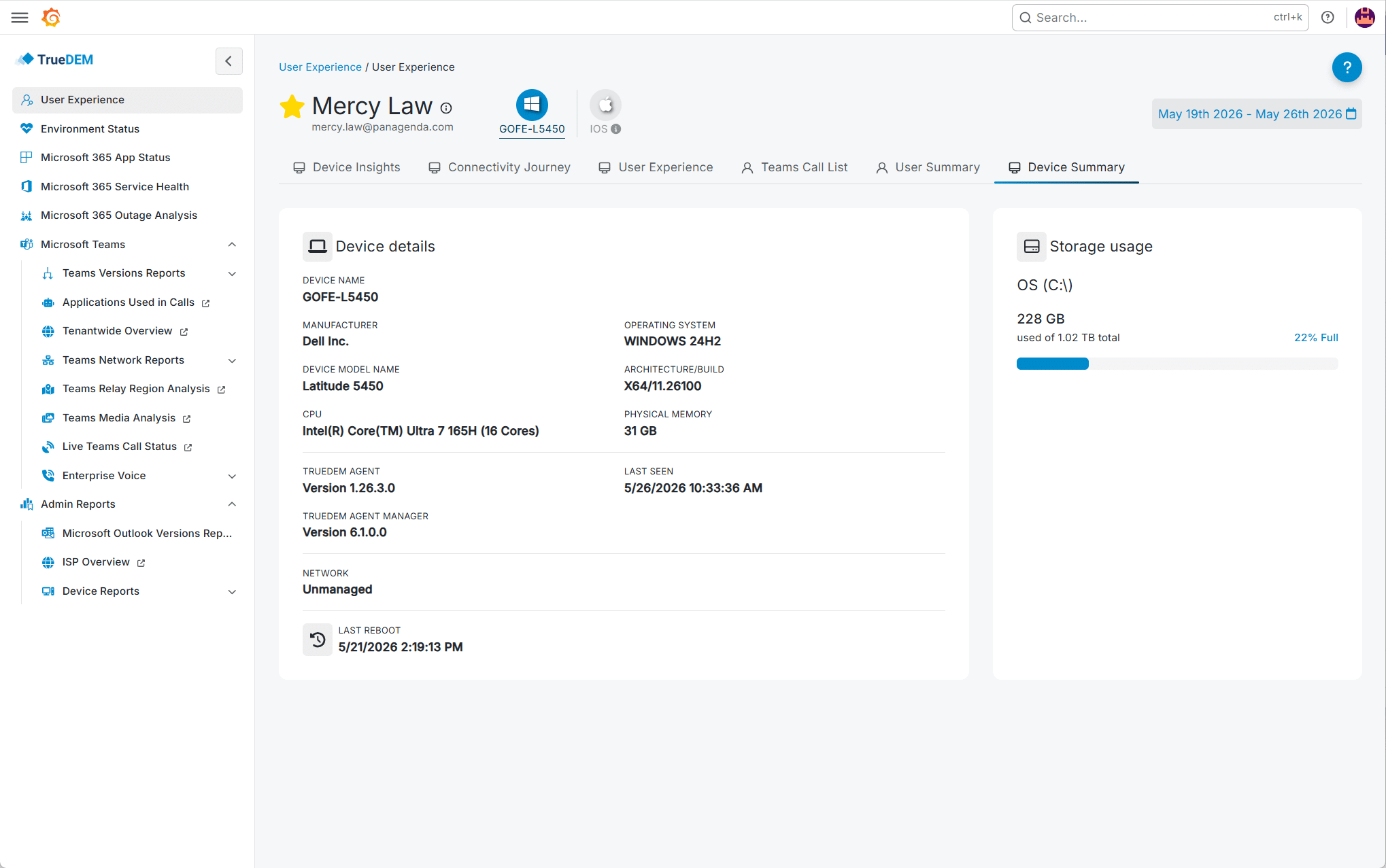
Task: Click the Applications Used in Calls icon
Action: [48, 302]
